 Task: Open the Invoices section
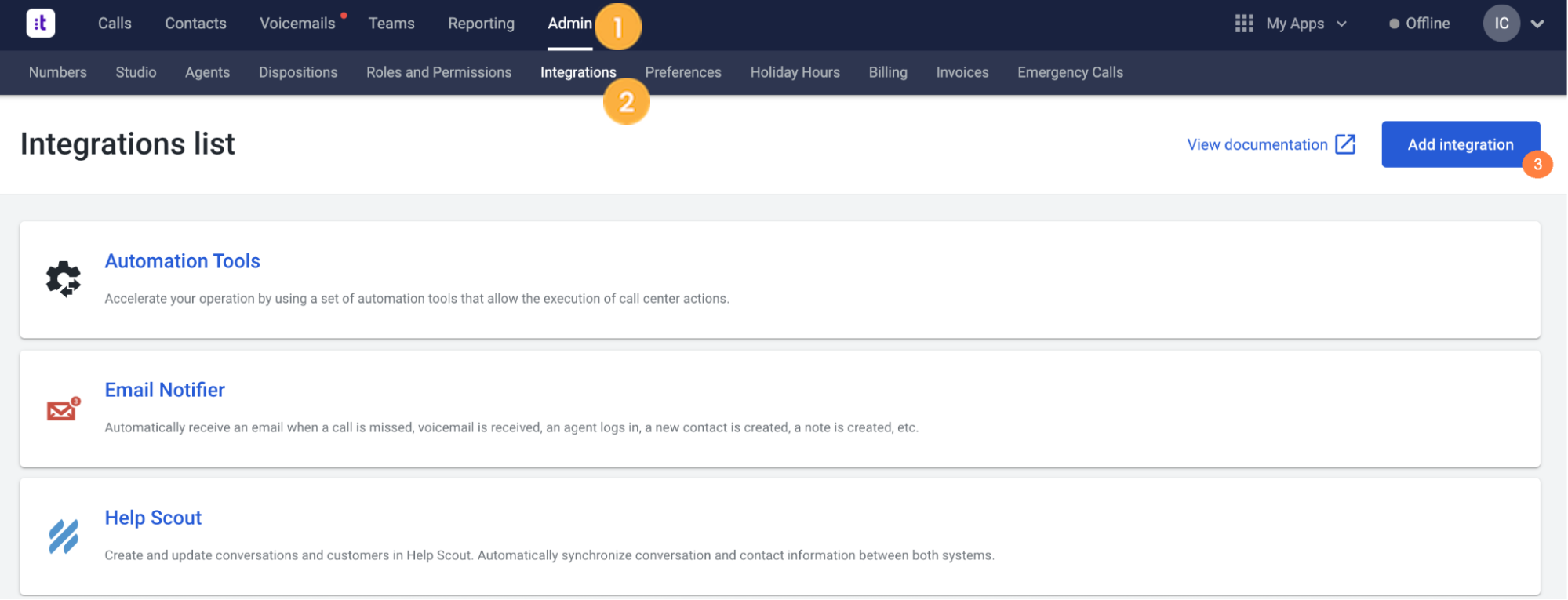[962, 72]
